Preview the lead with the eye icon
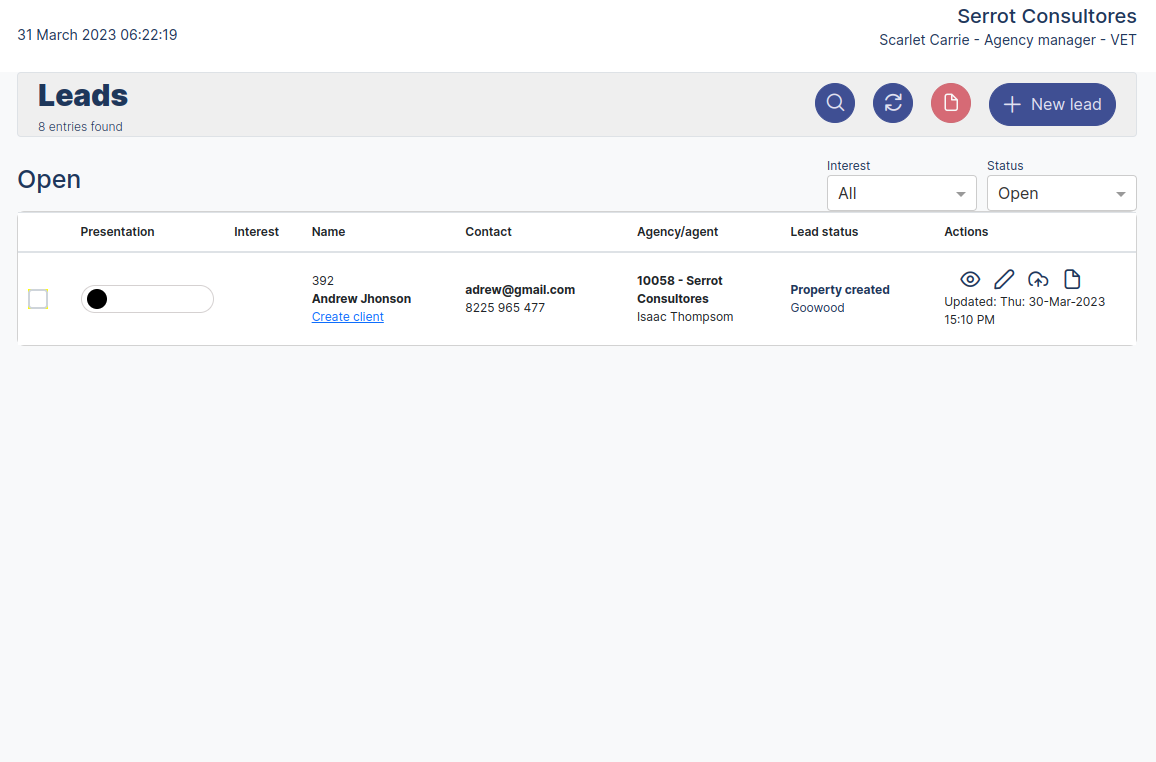The height and width of the screenshot is (762, 1156). point(970,279)
